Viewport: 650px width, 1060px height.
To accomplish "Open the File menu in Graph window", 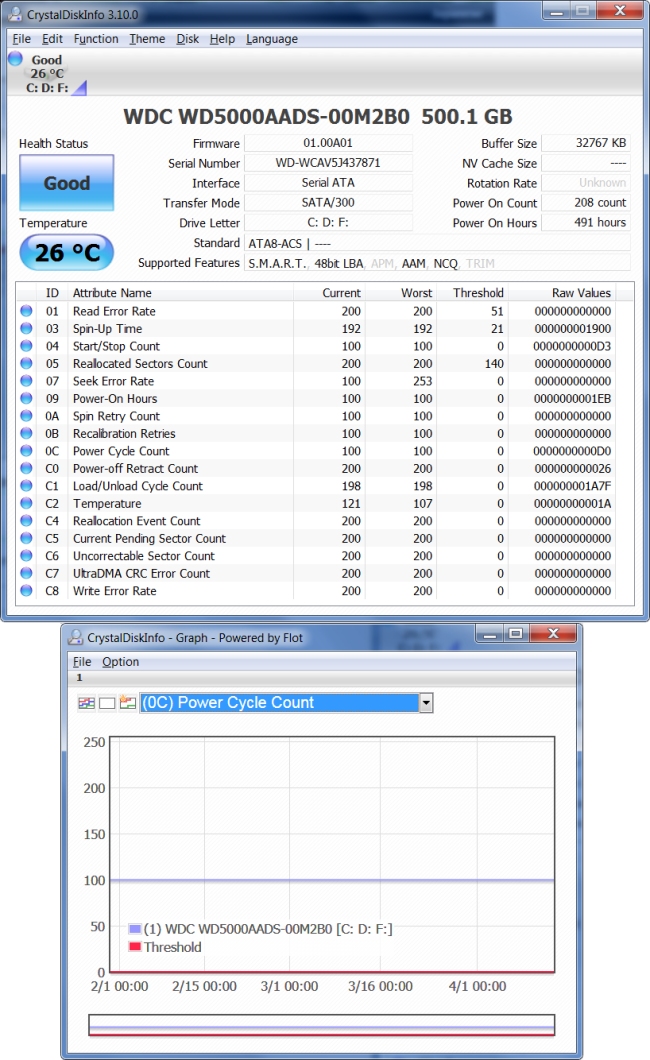I will (x=82, y=662).
